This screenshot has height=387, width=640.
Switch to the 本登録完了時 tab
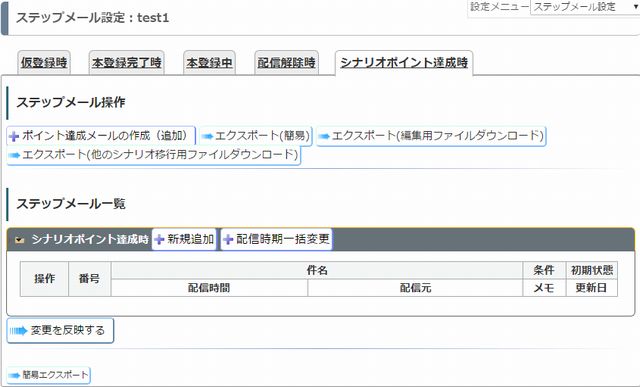127,62
